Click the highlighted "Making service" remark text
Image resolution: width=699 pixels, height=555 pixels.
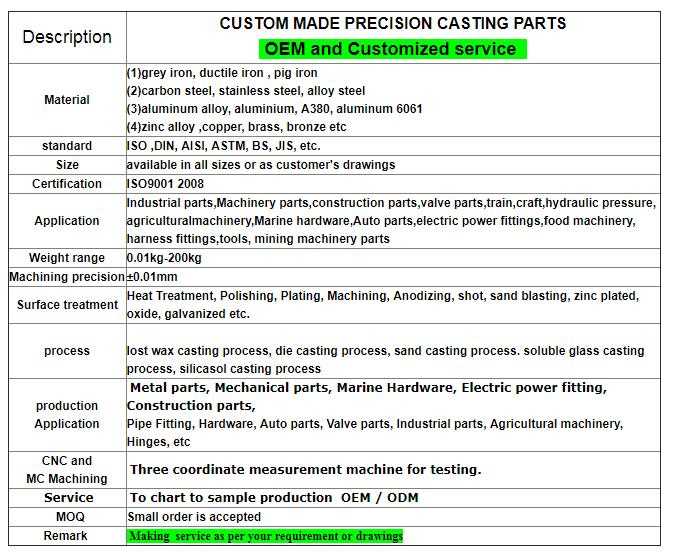[265, 536]
